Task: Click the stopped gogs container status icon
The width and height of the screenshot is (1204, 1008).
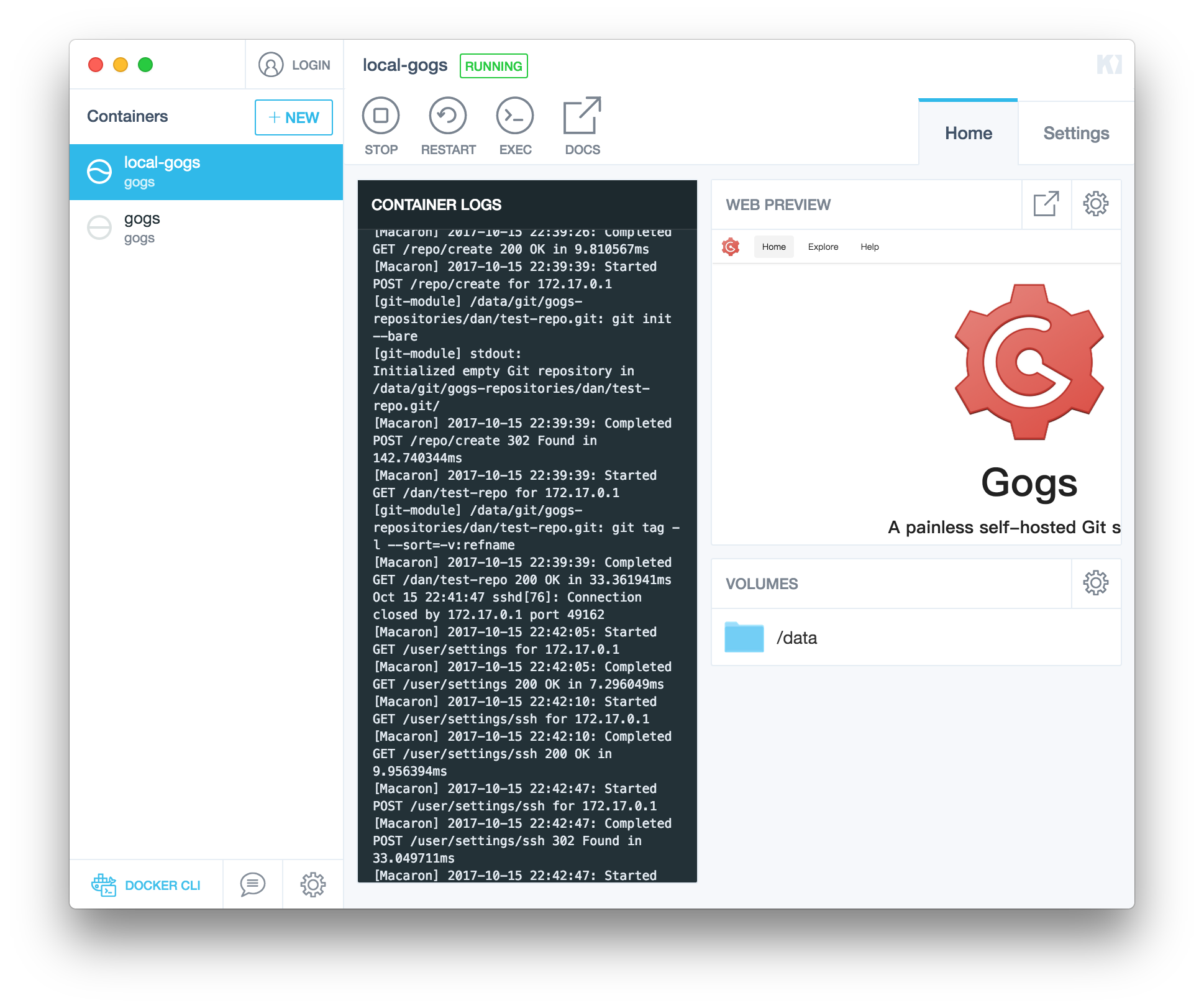Action: 99,227
